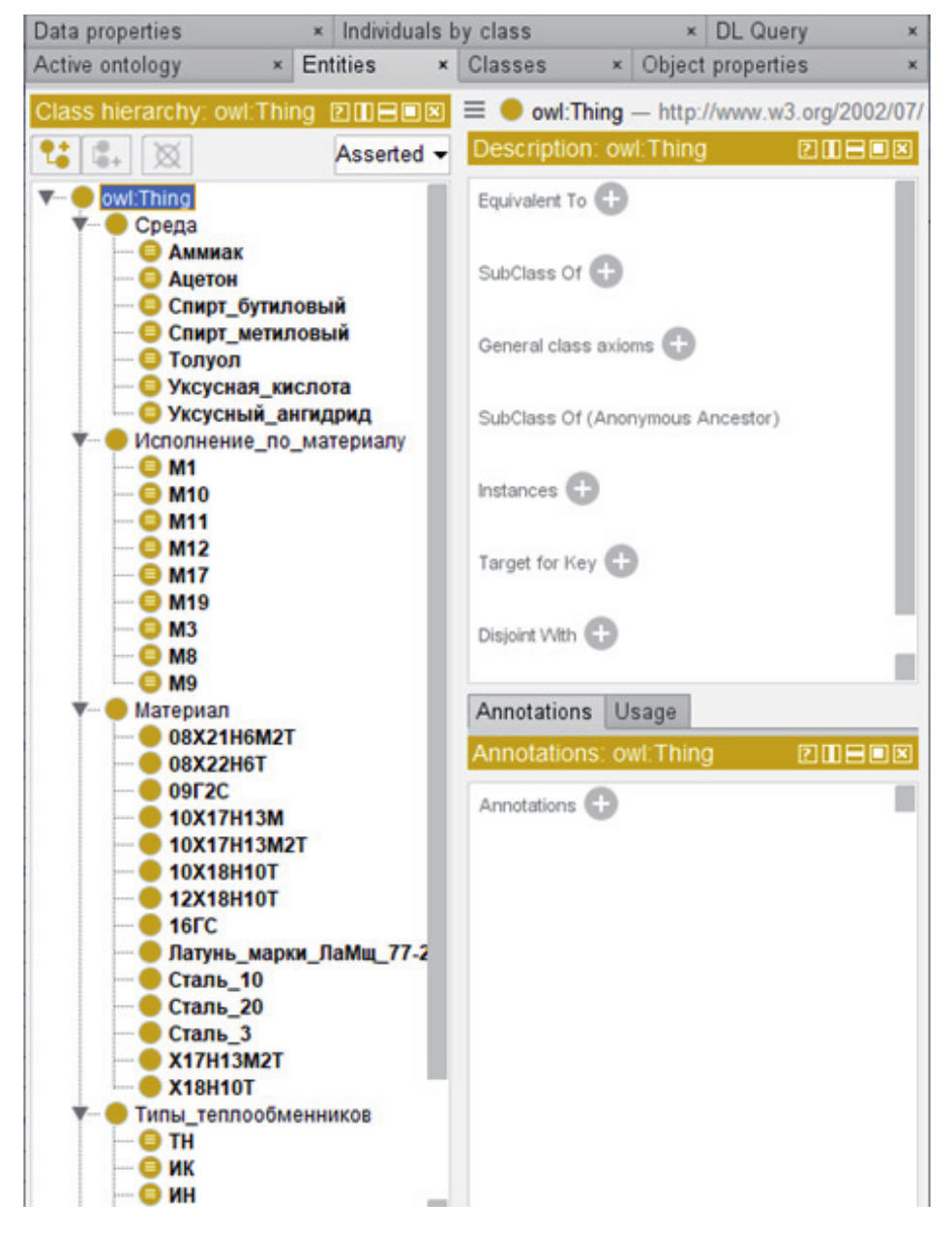Click plus icon next to Target for Key
The height and width of the screenshot is (1233, 952).
point(621,561)
